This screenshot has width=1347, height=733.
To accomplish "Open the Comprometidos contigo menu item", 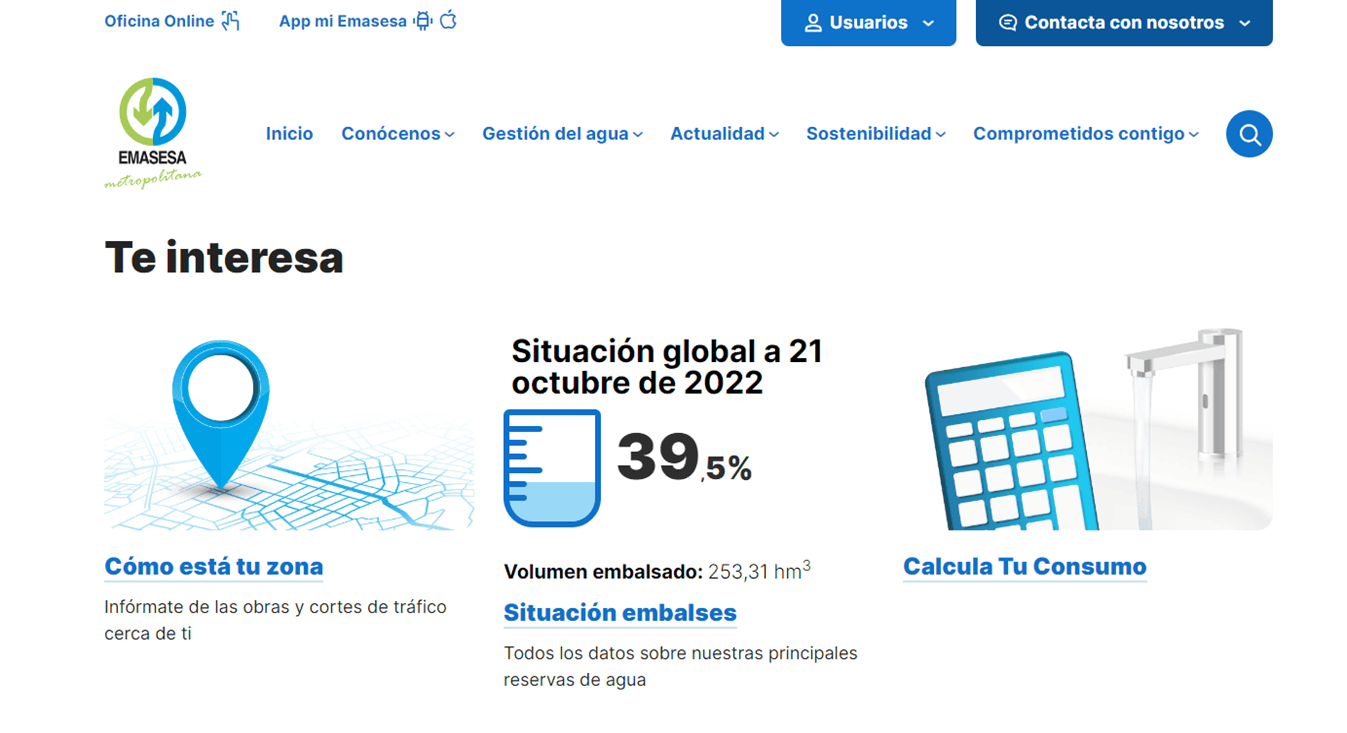I will [x=1085, y=134].
